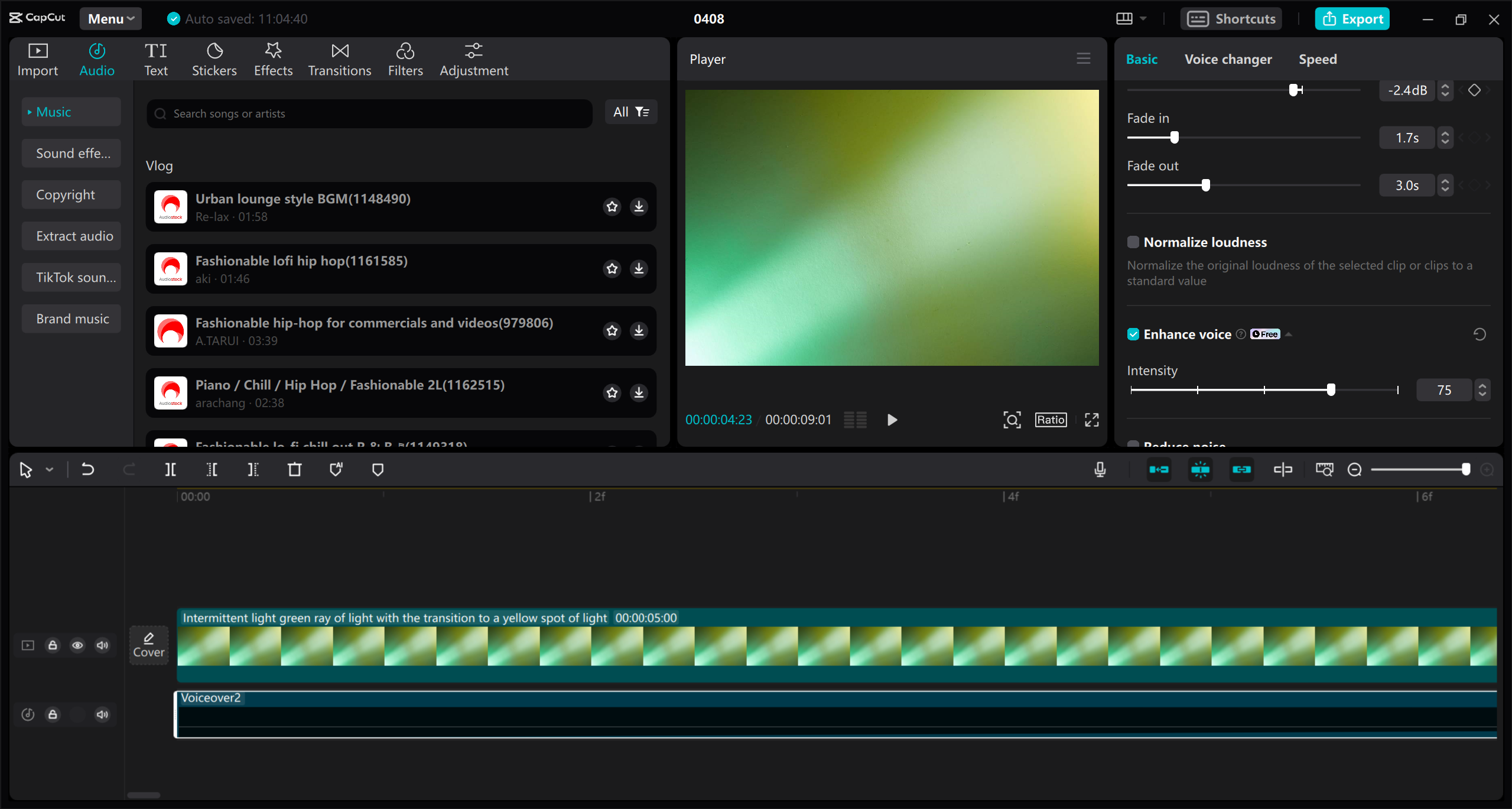Switch to the Voice changer tab
Screen dimensions: 1512x809
click(1228, 59)
